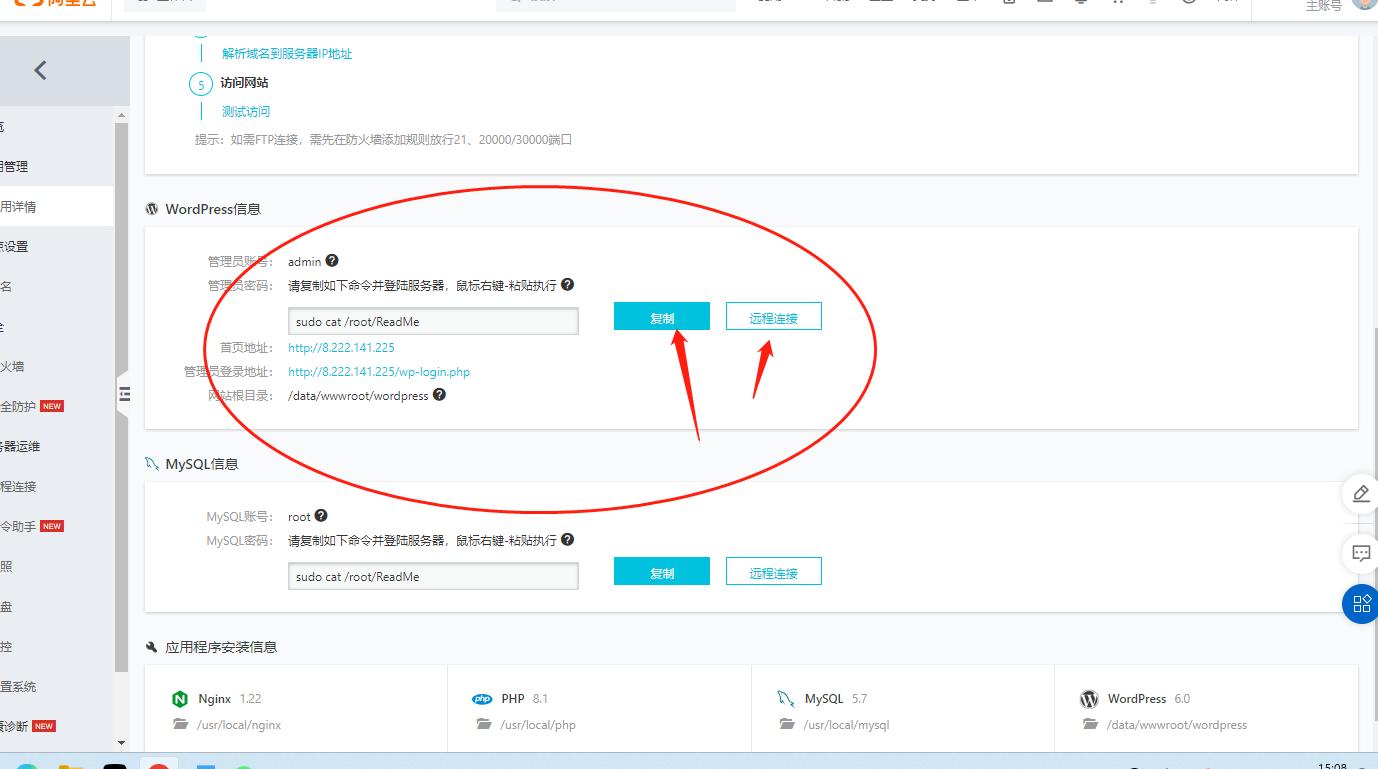Click the 应用程序安装信息 section heading
This screenshot has height=769, width=1378.
221,647
